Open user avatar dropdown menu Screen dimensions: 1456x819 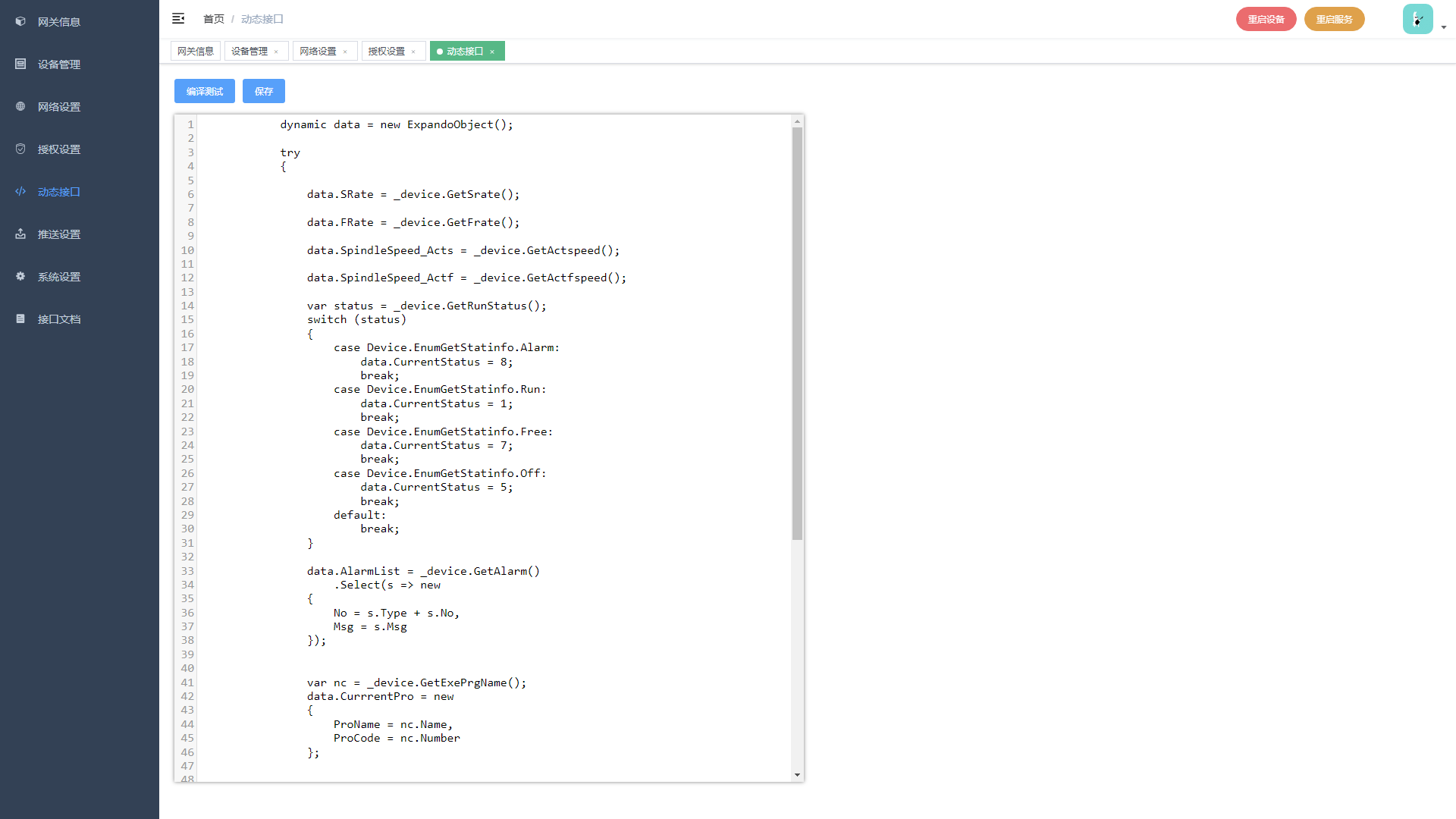pos(1417,19)
